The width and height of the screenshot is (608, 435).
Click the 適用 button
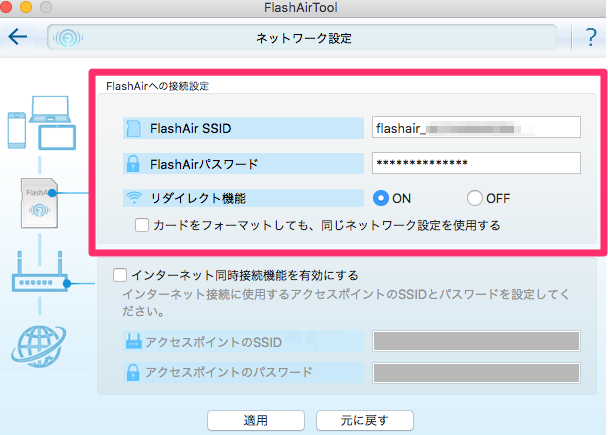click(x=256, y=421)
